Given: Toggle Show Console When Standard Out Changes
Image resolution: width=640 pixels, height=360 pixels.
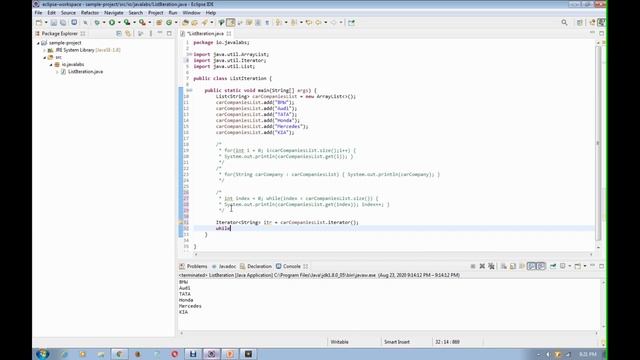Looking at the screenshot, I should [x=531, y=266].
